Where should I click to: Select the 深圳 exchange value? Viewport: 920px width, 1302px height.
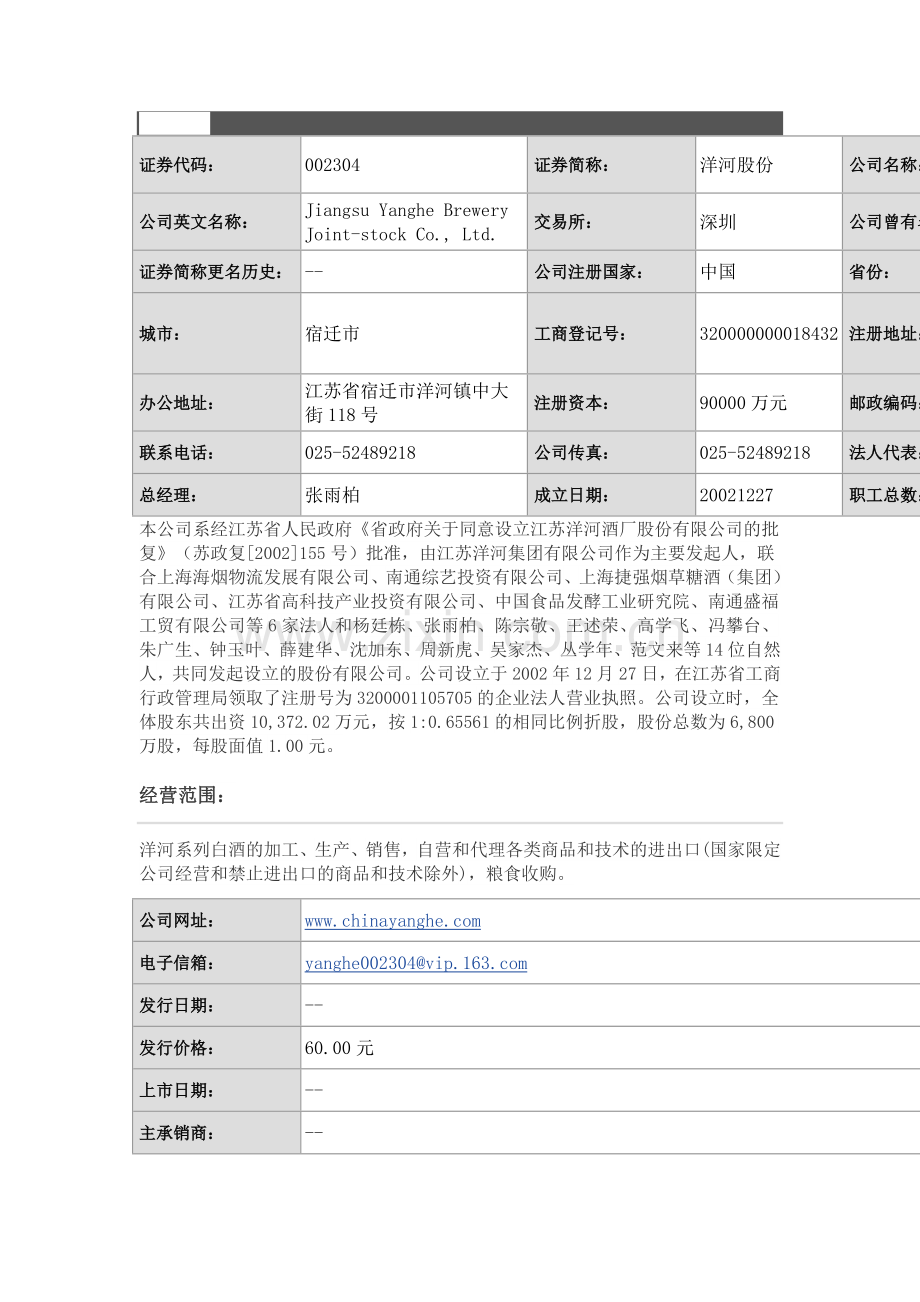tap(718, 222)
